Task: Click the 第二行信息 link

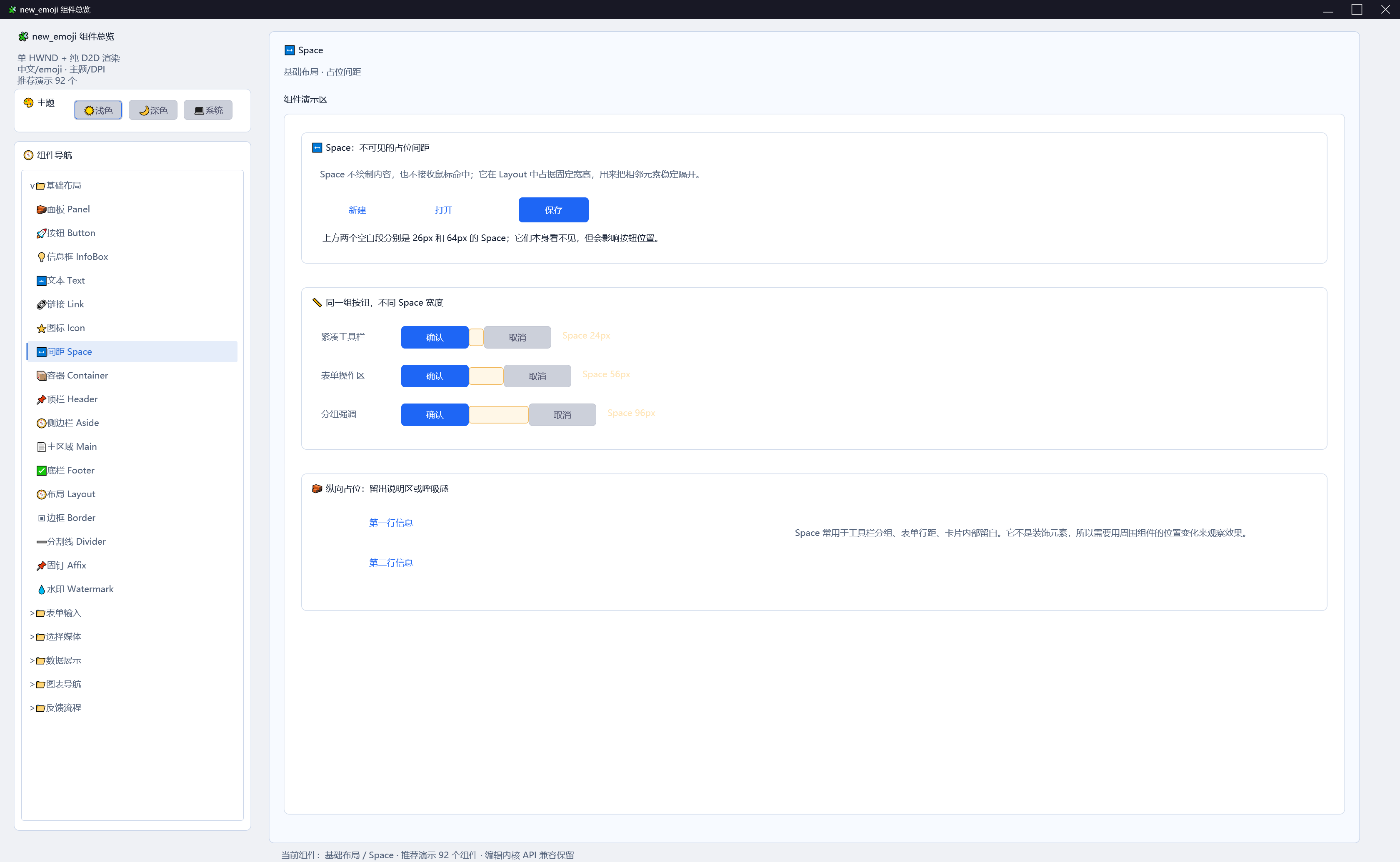Action: pos(391,563)
